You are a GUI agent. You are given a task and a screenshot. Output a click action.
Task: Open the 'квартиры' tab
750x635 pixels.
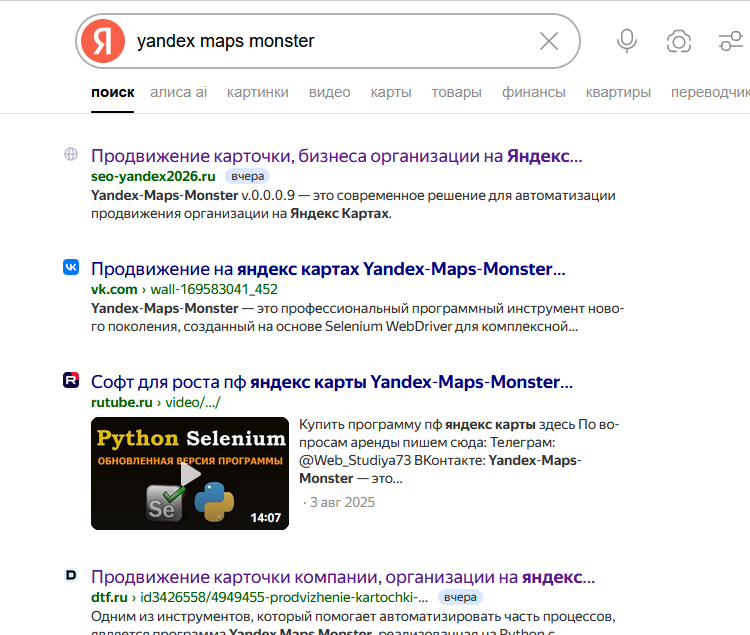(x=618, y=92)
